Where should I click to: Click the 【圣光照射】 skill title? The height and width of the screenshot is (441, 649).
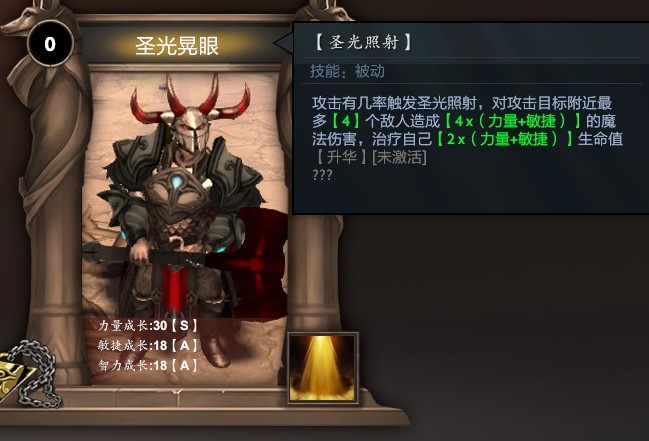tap(363, 42)
